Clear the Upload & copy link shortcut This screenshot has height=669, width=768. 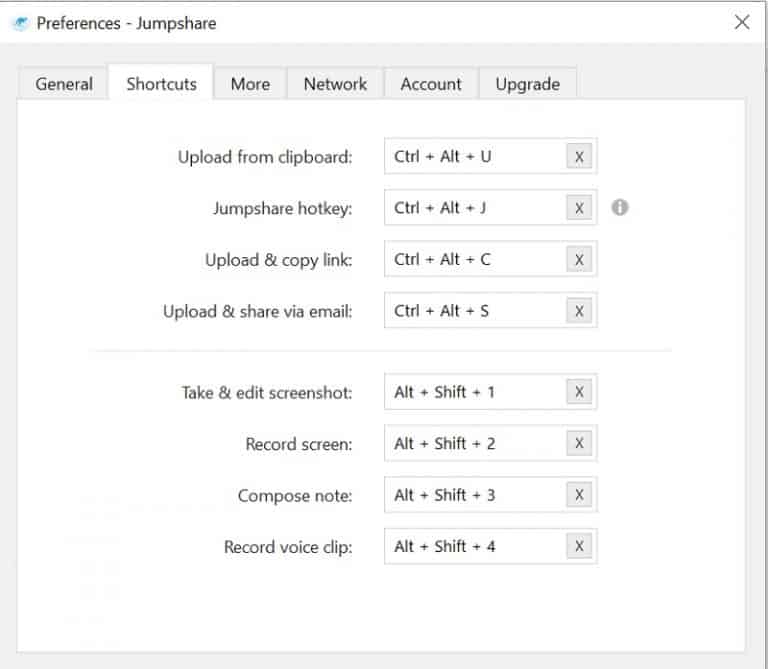click(579, 260)
